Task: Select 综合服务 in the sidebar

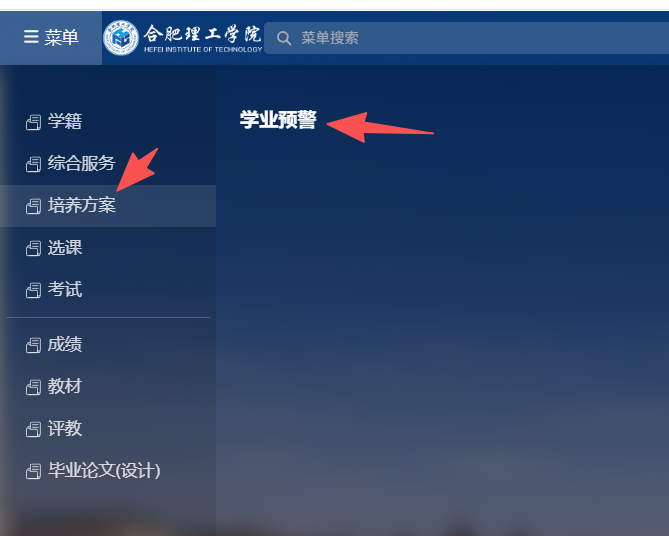Action: coord(108,163)
